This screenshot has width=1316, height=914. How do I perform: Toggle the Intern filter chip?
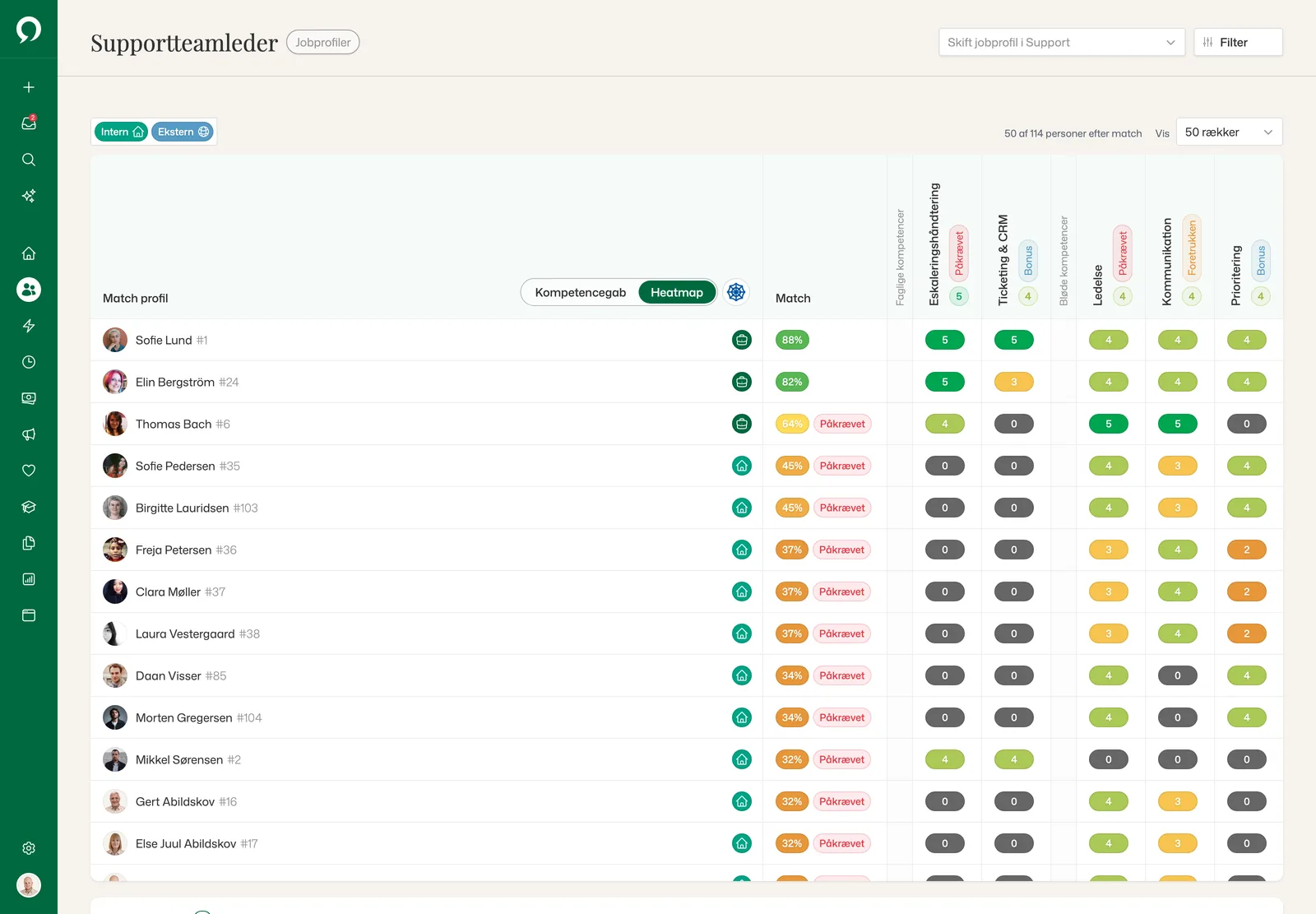(x=122, y=132)
